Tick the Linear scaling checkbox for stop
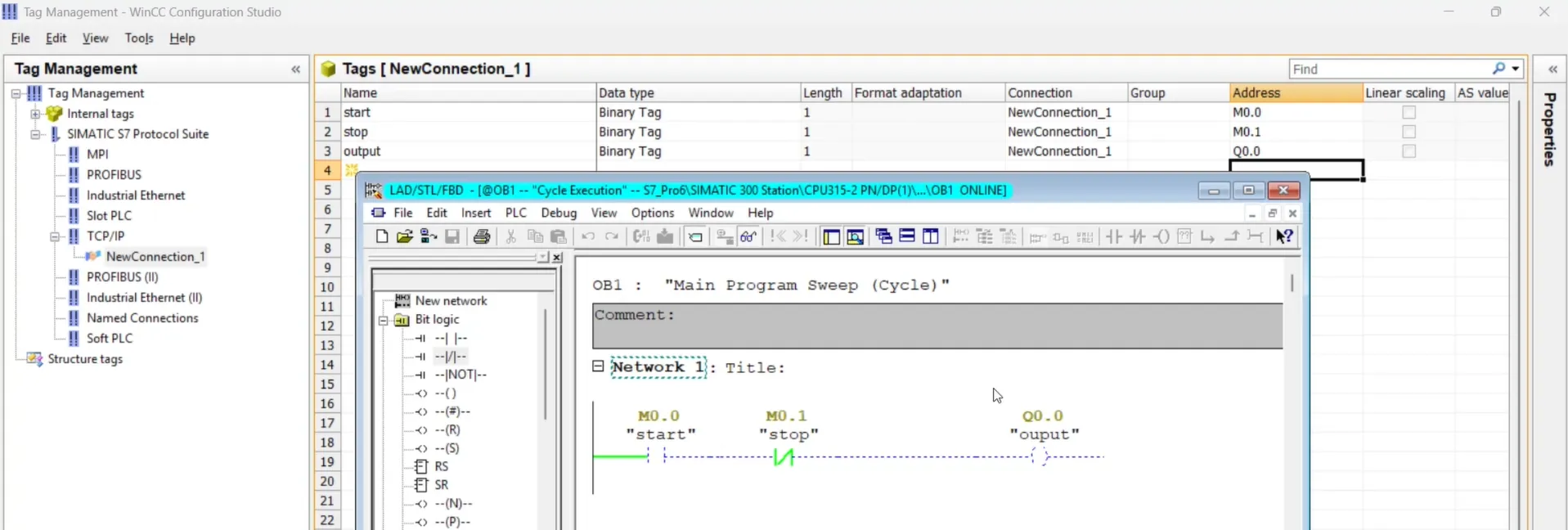The image size is (1568, 530). [1409, 132]
